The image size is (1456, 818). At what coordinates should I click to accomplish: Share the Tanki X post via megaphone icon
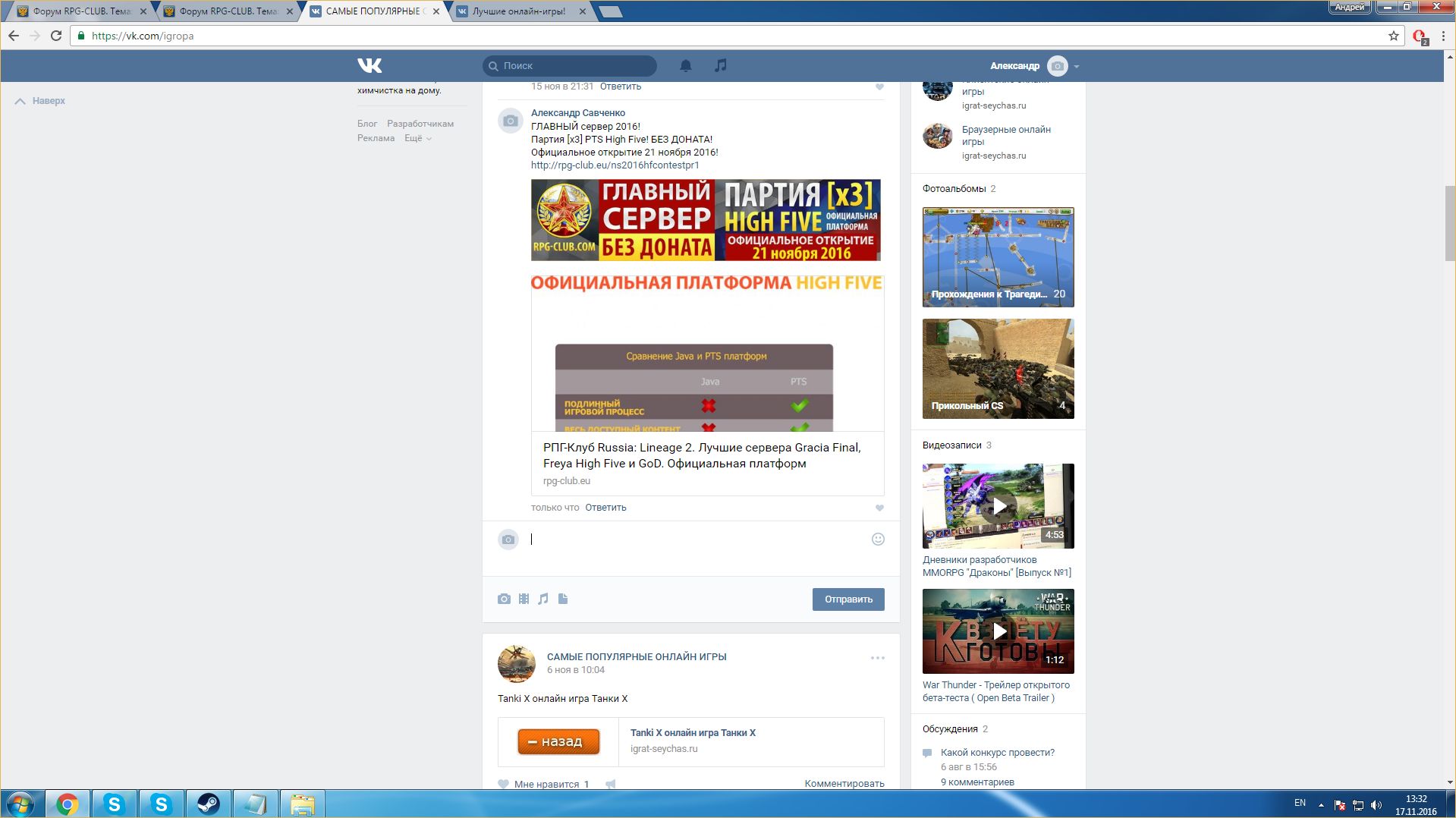[x=610, y=784]
